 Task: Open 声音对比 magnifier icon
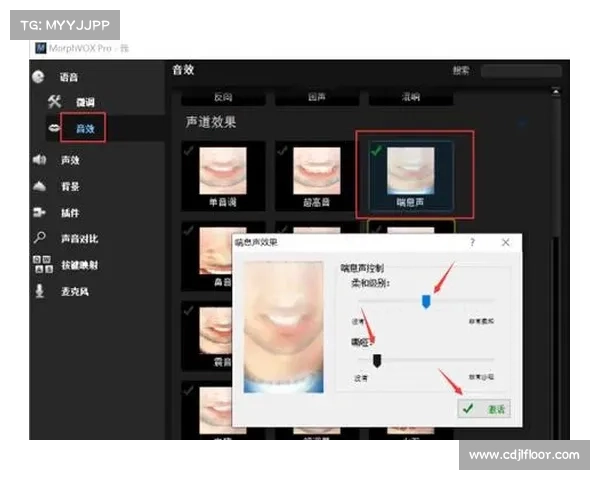coord(39,239)
